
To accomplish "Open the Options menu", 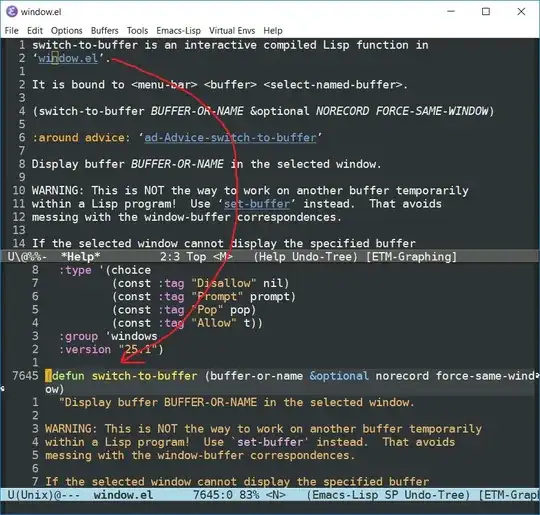I will click(x=66, y=31).
